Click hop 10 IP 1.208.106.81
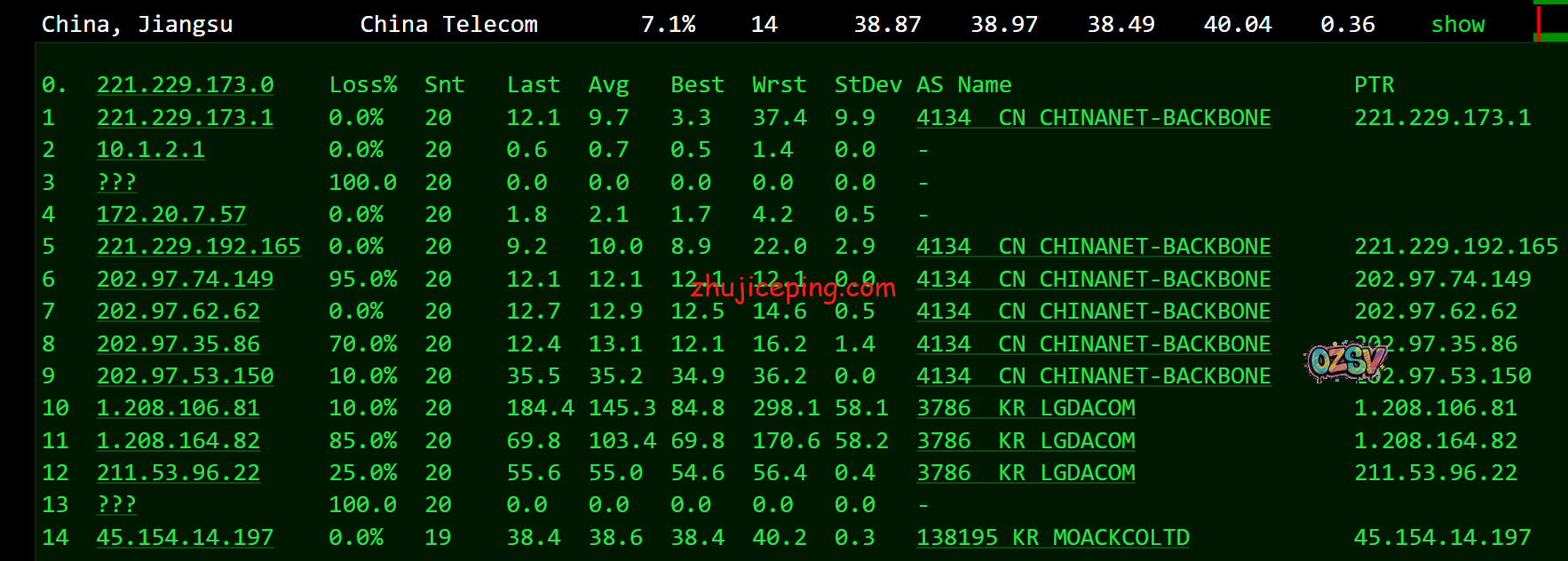Screen dimensions: 1568x561 pyautogui.click(x=178, y=408)
